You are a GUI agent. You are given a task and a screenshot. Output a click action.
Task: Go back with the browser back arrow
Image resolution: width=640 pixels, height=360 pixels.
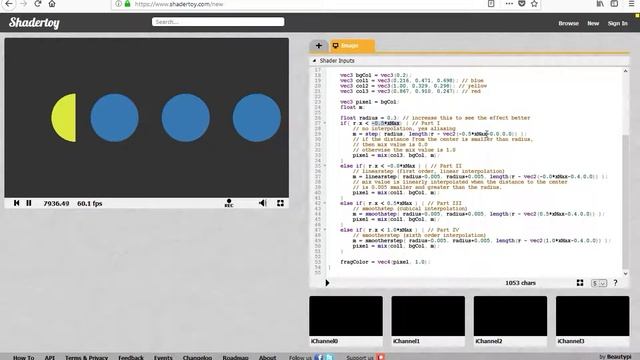coord(9,4)
